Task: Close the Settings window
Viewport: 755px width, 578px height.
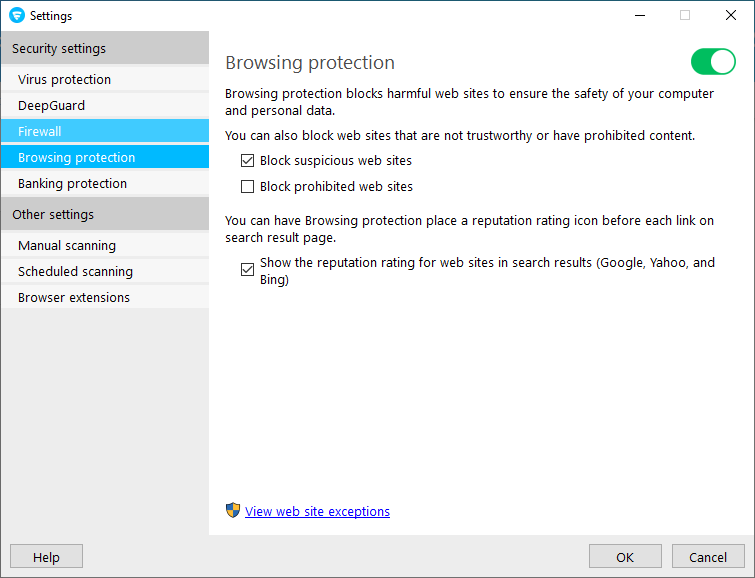Action: point(731,16)
